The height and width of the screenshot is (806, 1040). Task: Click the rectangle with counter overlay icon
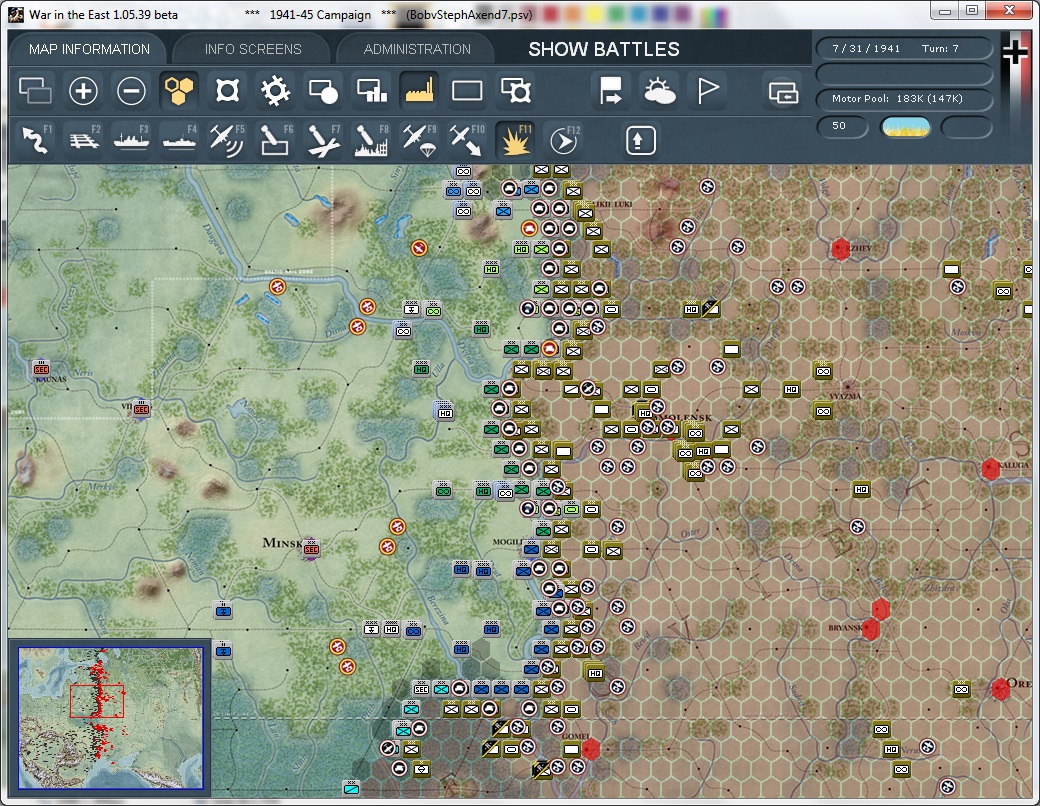[515, 90]
